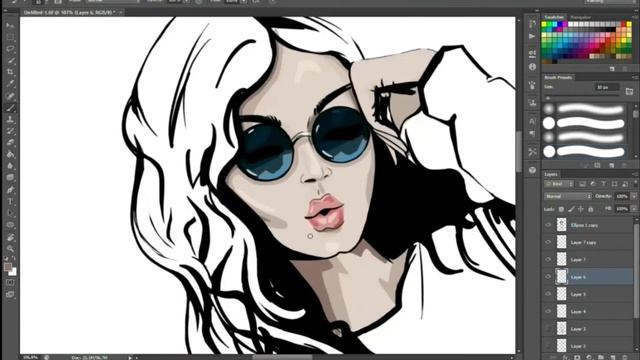The height and width of the screenshot is (360, 640).
Task: Lock all layer attributes
Action: 591,209
